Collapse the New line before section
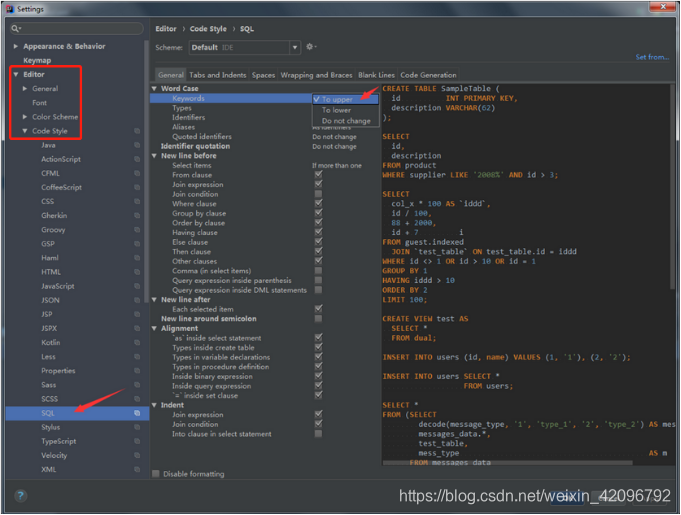 click(154, 155)
